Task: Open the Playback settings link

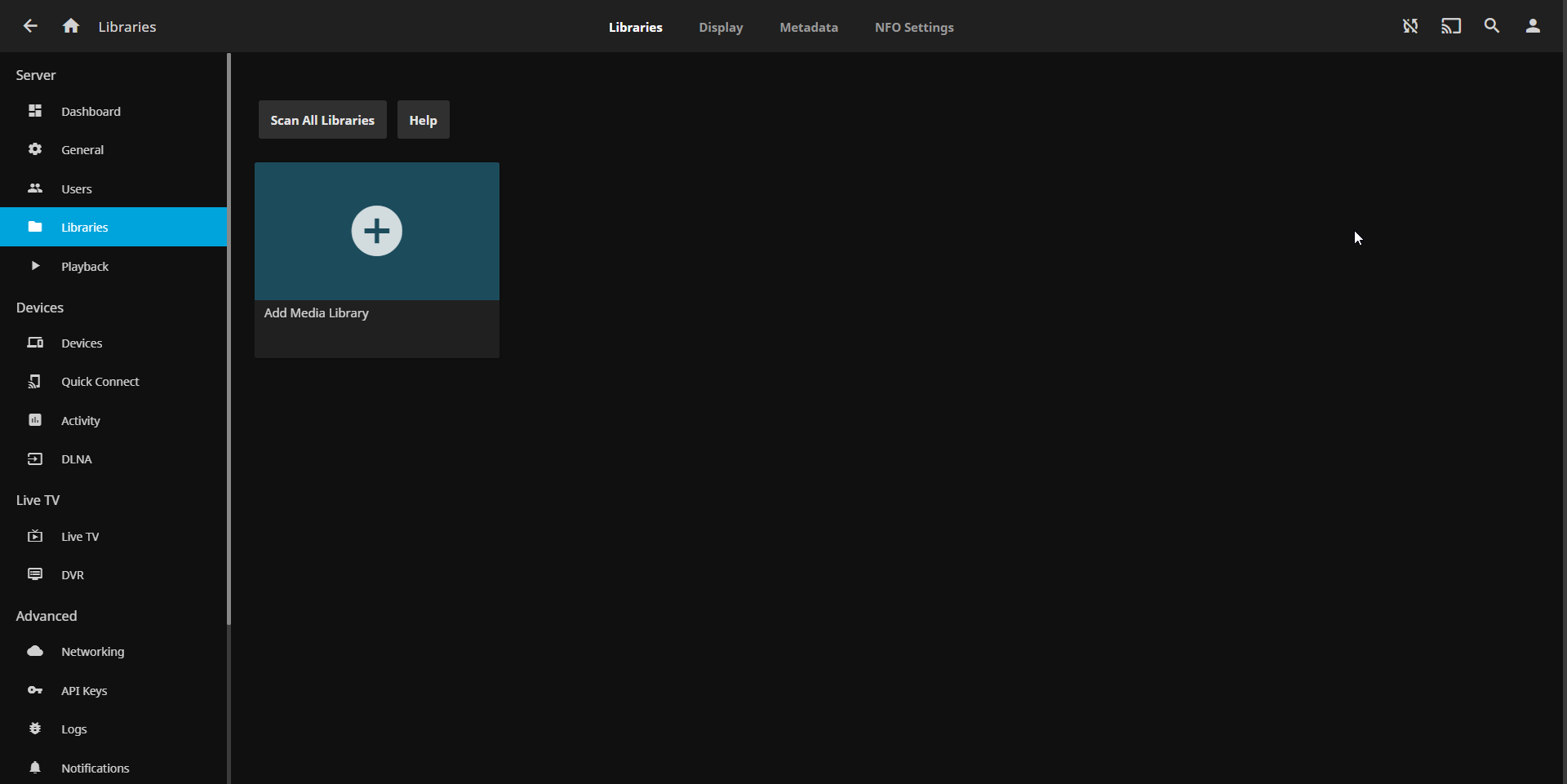Action: pyautogui.click(x=113, y=266)
